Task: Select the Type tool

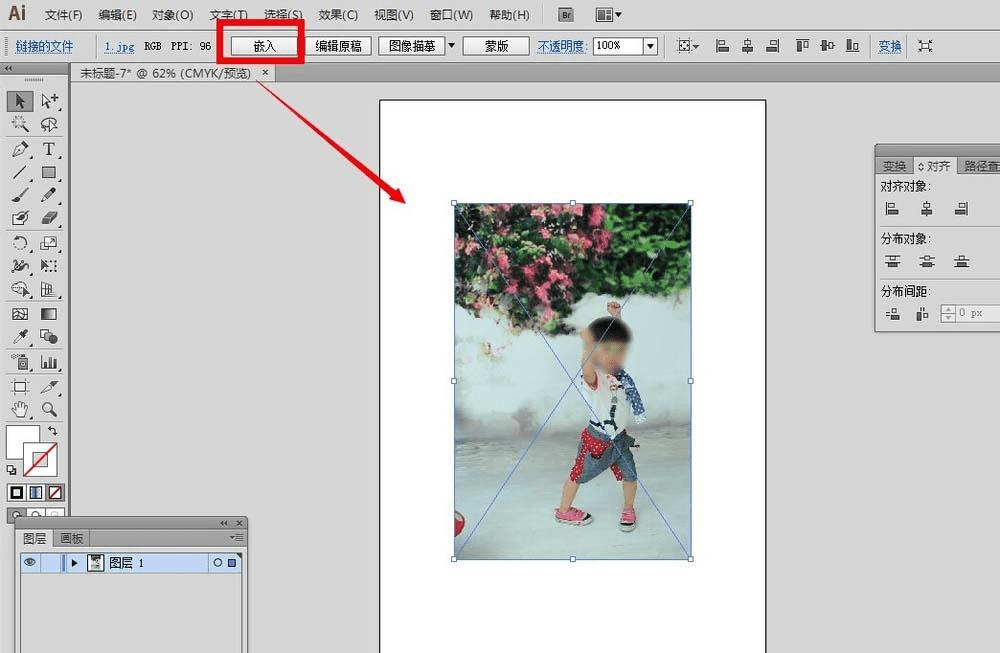Action: coord(49,149)
